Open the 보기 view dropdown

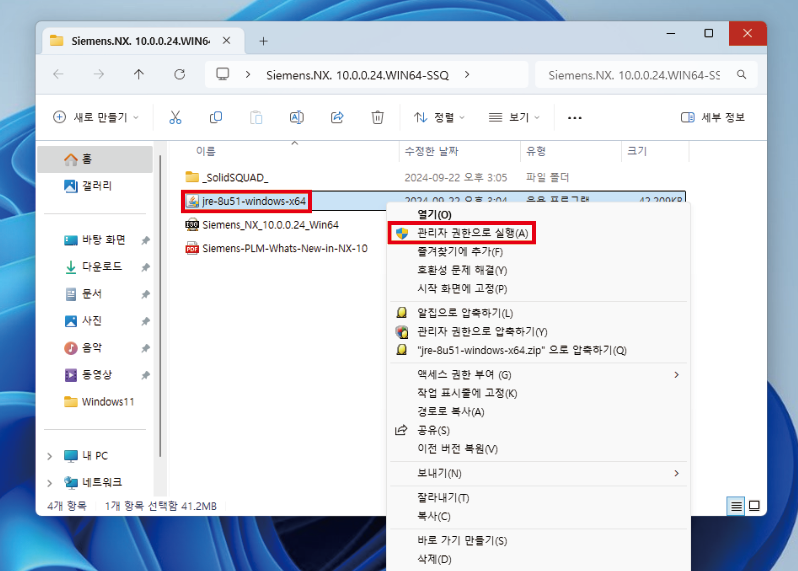point(514,118)
